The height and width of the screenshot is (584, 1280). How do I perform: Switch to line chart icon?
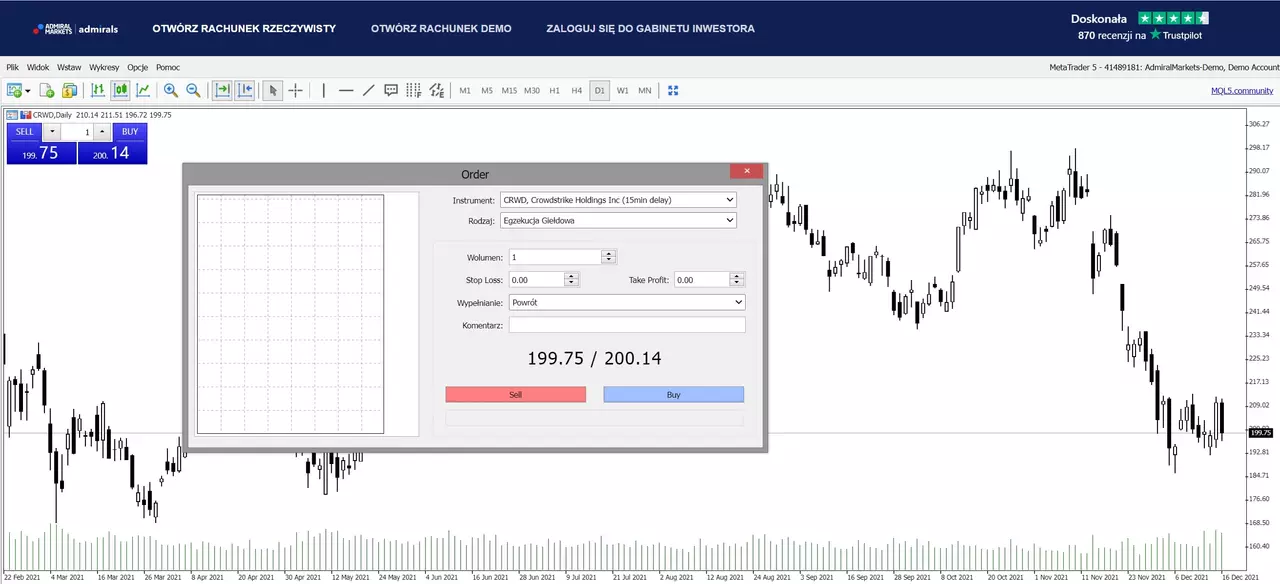click(x=143, y=90)
